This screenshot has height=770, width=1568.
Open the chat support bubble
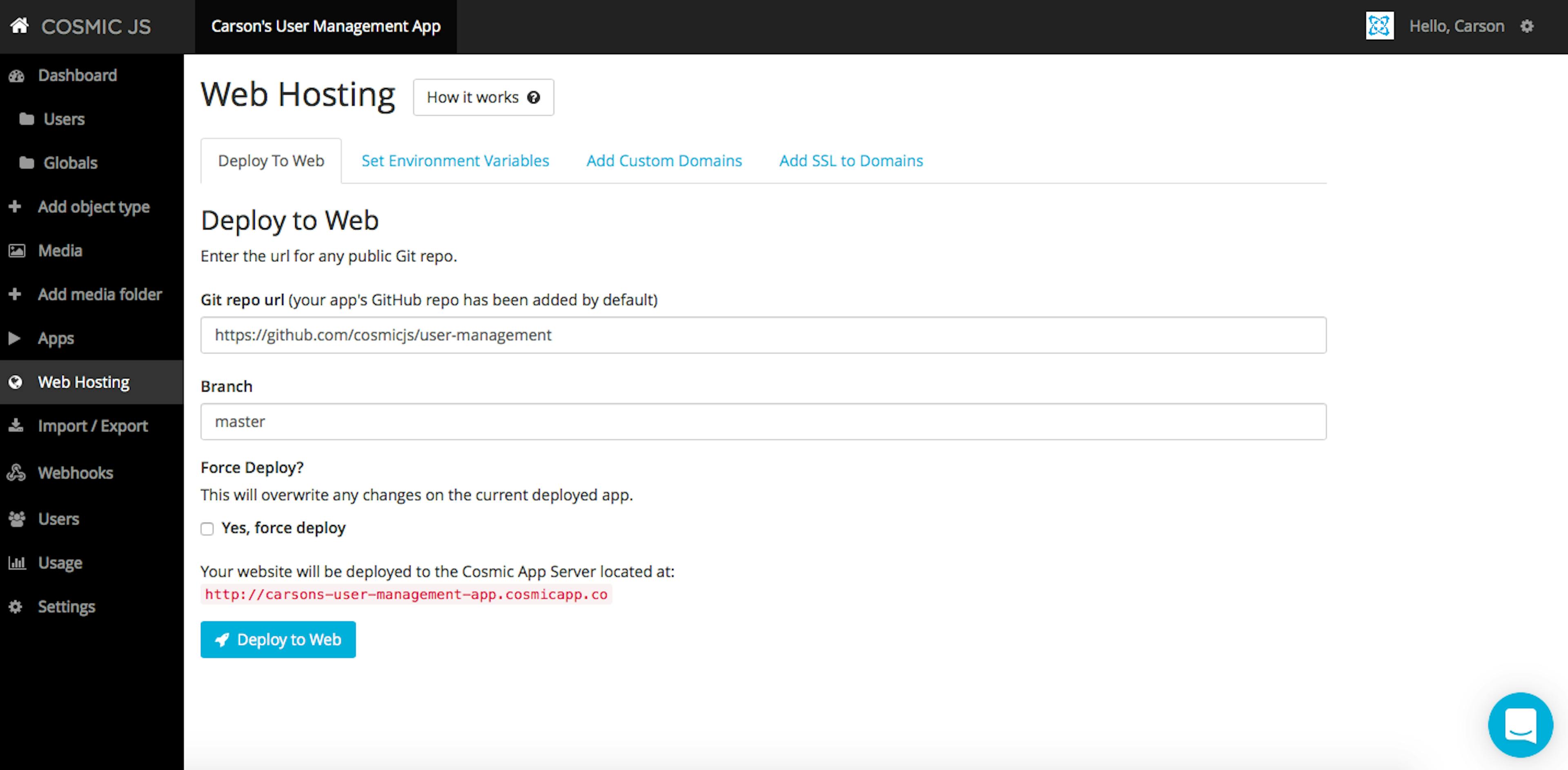(1520, 724)
